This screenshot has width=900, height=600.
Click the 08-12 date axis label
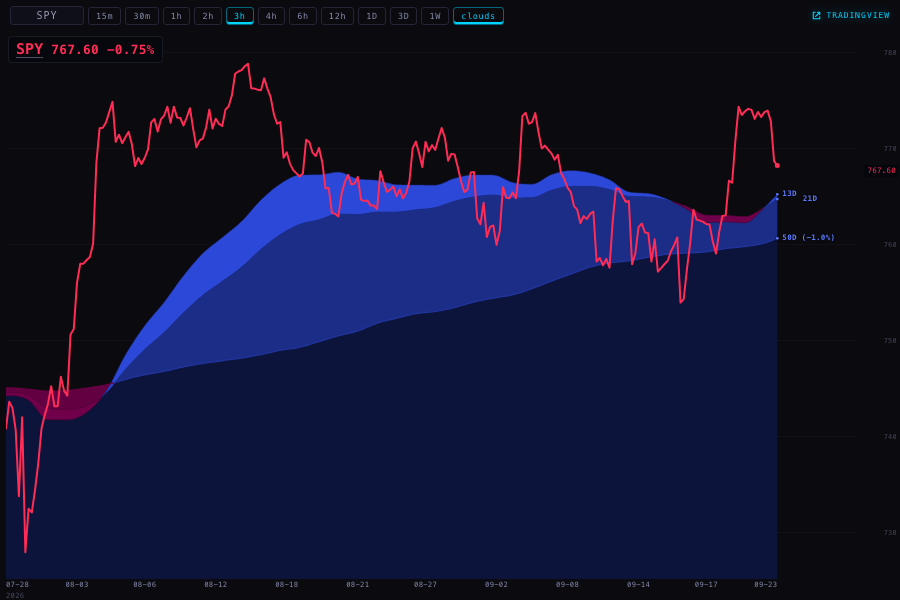coord(216,584)
